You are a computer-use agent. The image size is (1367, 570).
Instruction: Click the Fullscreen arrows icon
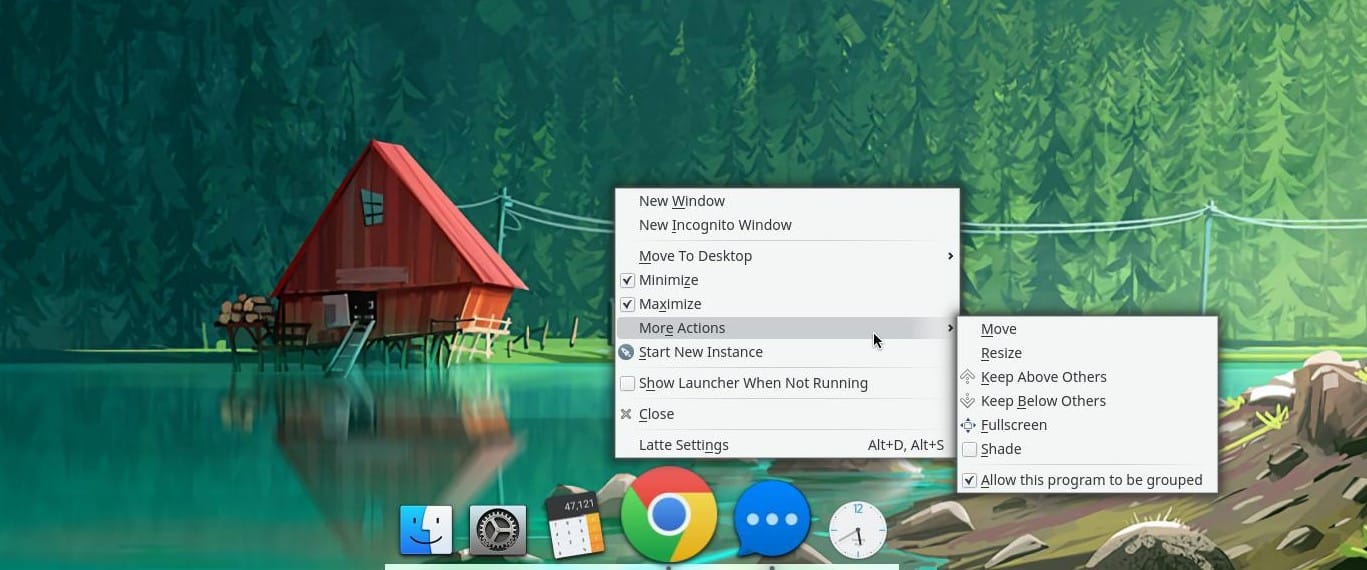[968, 425]
